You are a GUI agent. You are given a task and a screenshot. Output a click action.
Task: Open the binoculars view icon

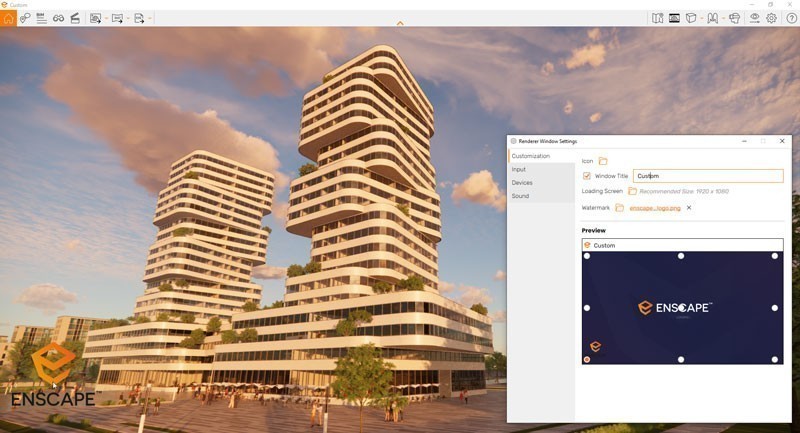[58, 18]
